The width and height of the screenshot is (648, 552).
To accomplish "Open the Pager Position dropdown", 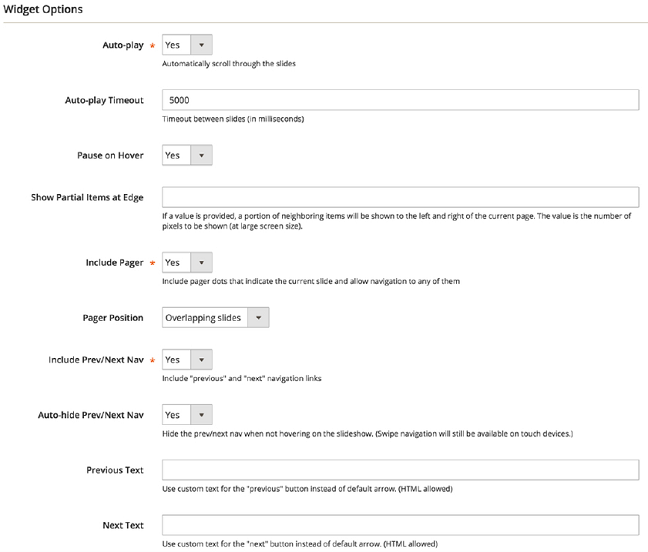I will pos(215,317).
